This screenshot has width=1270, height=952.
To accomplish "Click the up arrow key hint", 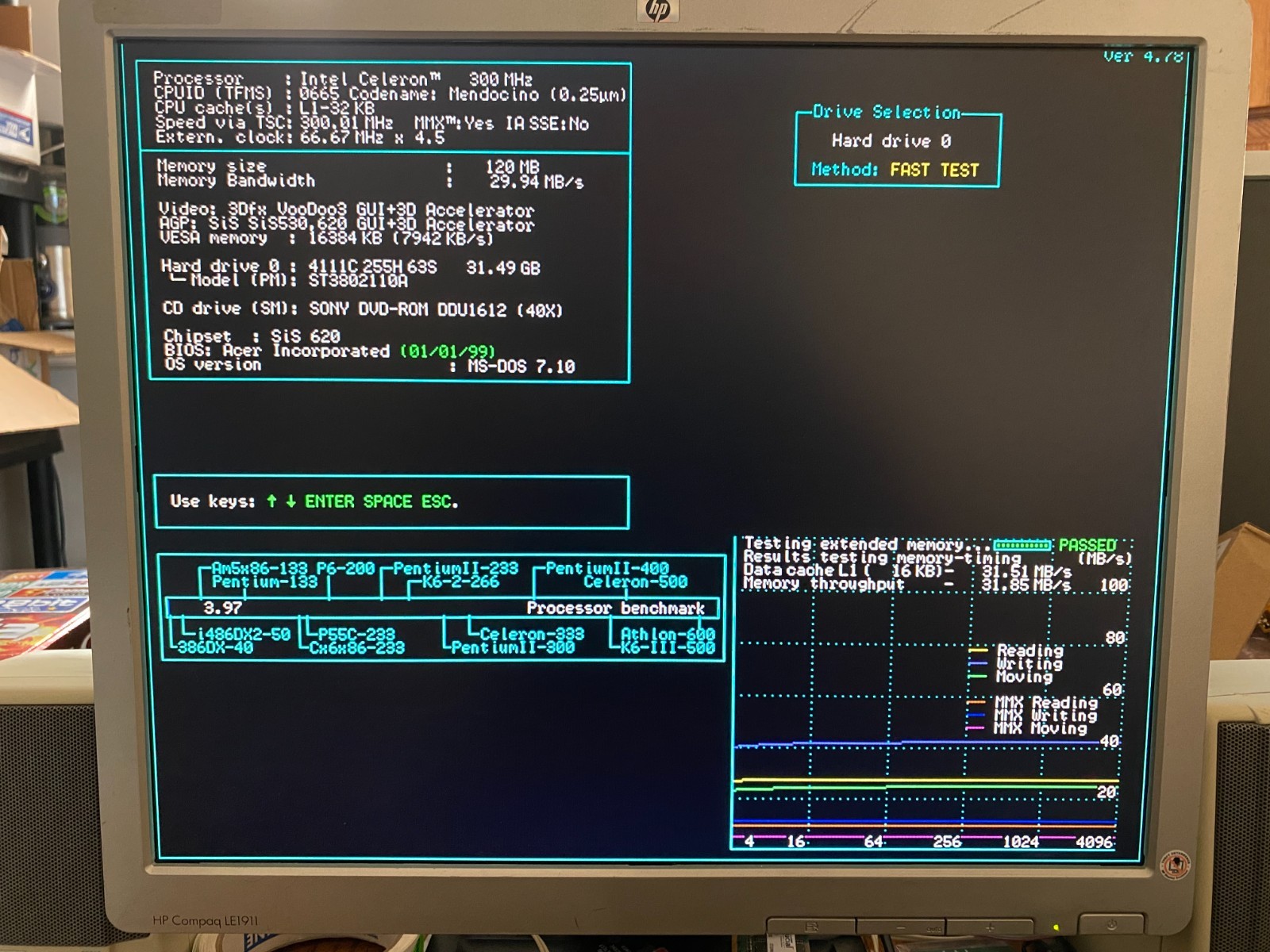I will [x=272, y=501].
